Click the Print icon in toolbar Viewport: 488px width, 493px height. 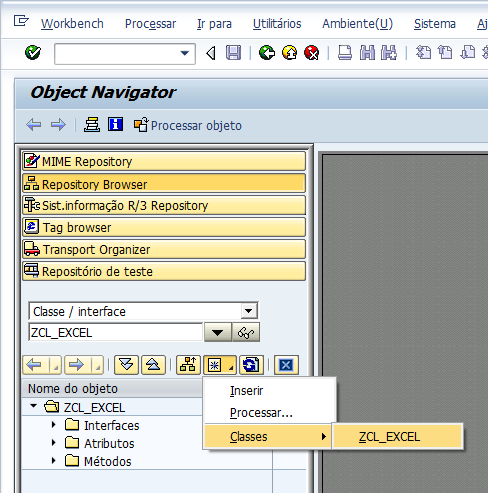(345, 53)
